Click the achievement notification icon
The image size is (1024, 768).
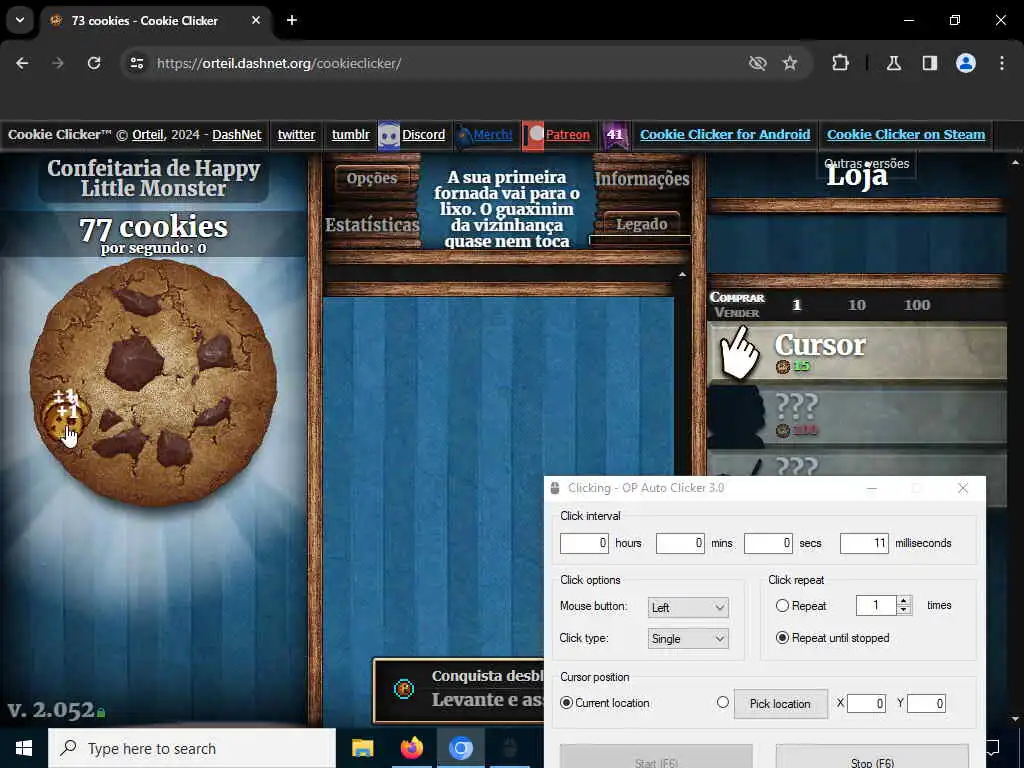[404, 689]
